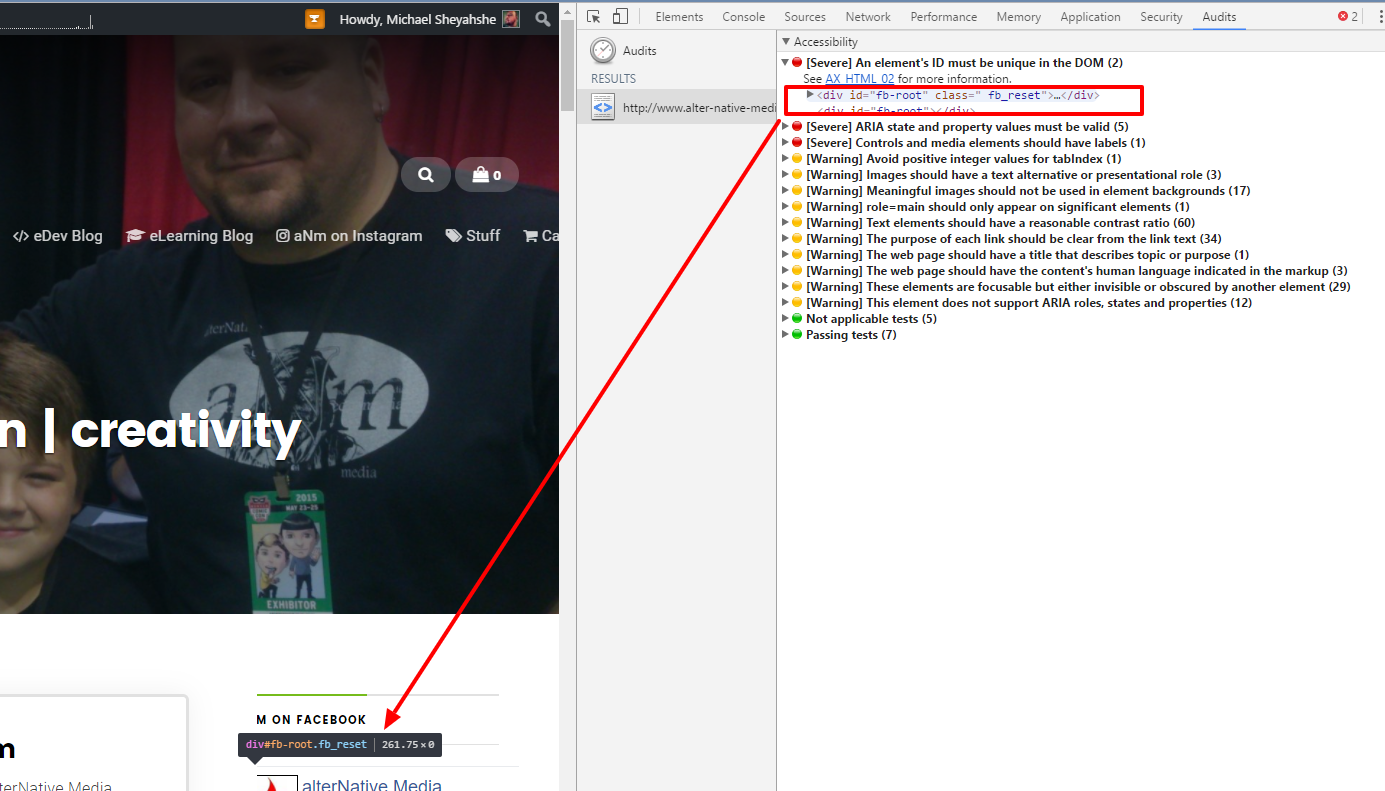Select the Audits tab
1385x791 pixels.
(1219, 17)
